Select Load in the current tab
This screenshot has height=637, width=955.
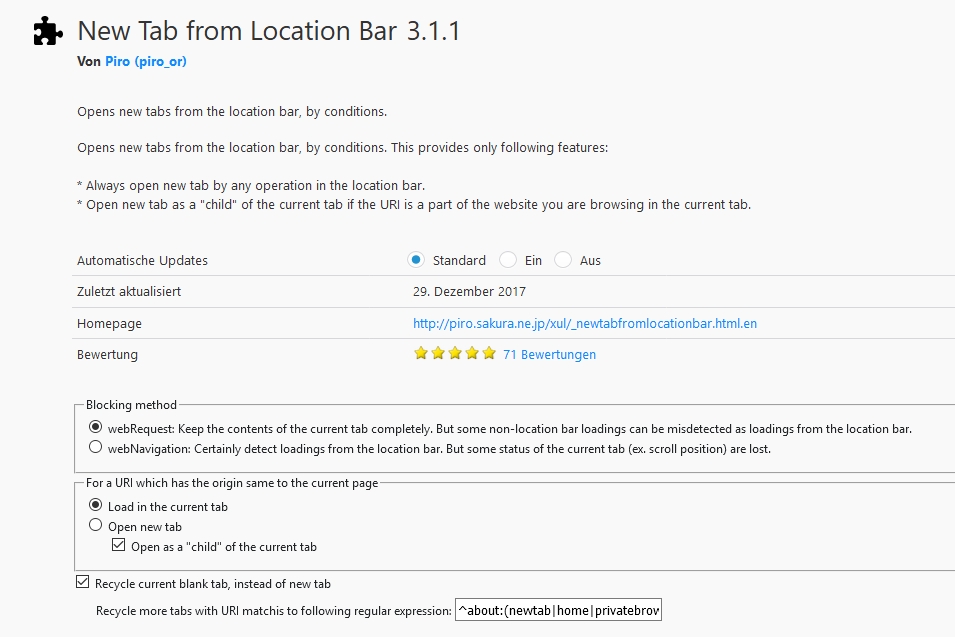point(96,506)
